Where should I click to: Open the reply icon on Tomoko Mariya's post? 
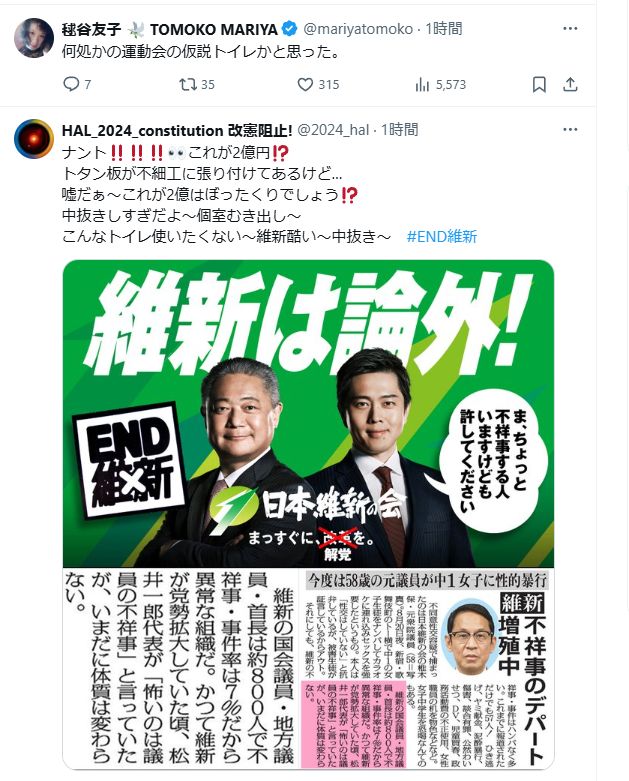tap(71, 84)
